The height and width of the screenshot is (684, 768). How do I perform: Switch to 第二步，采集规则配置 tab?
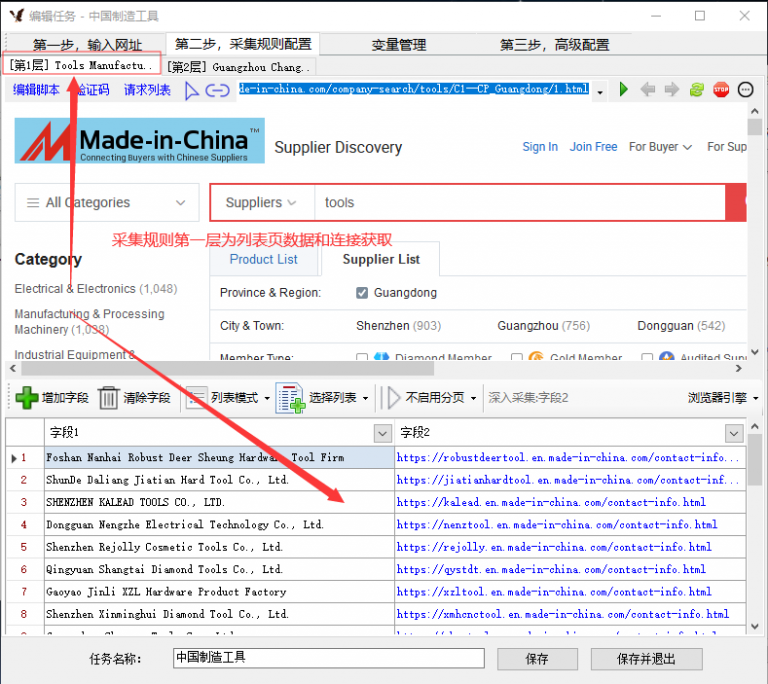tap(243, 44)
